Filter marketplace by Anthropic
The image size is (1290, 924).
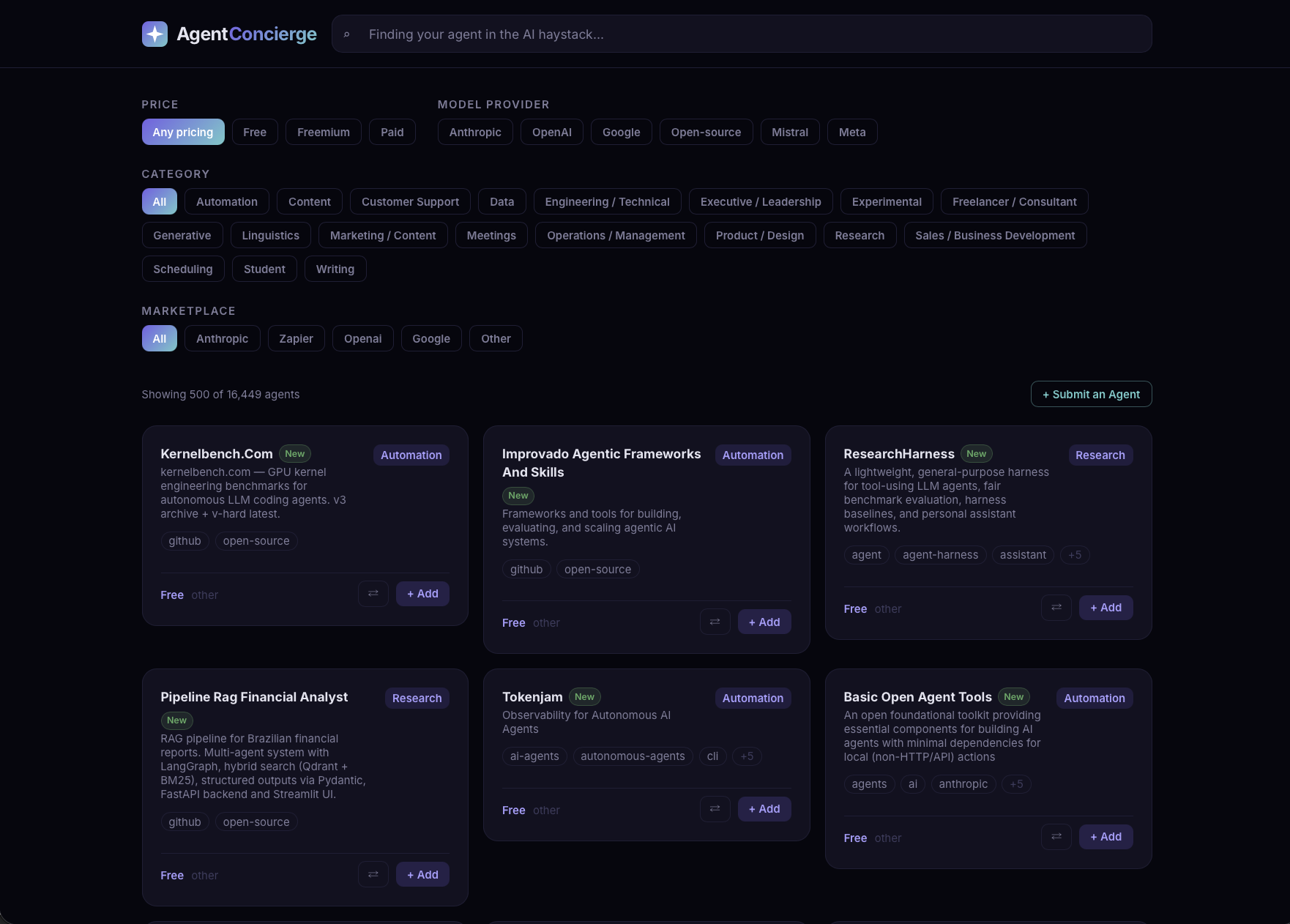point(223,338)
